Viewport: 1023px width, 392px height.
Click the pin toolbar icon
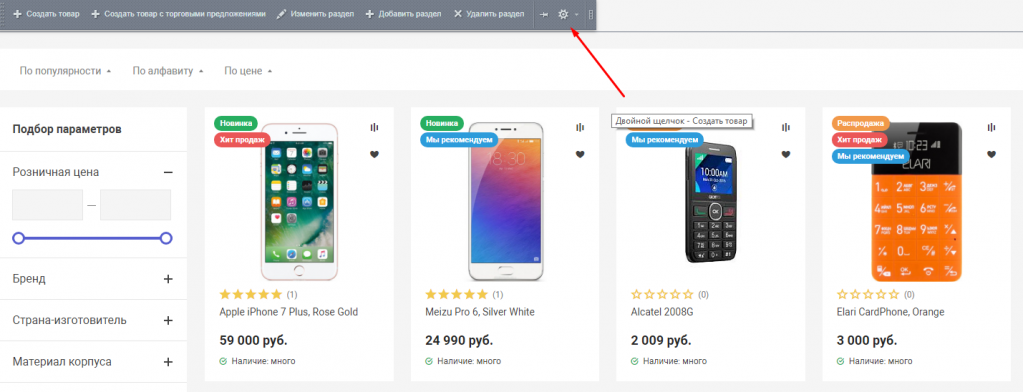(x=543, y=14)
